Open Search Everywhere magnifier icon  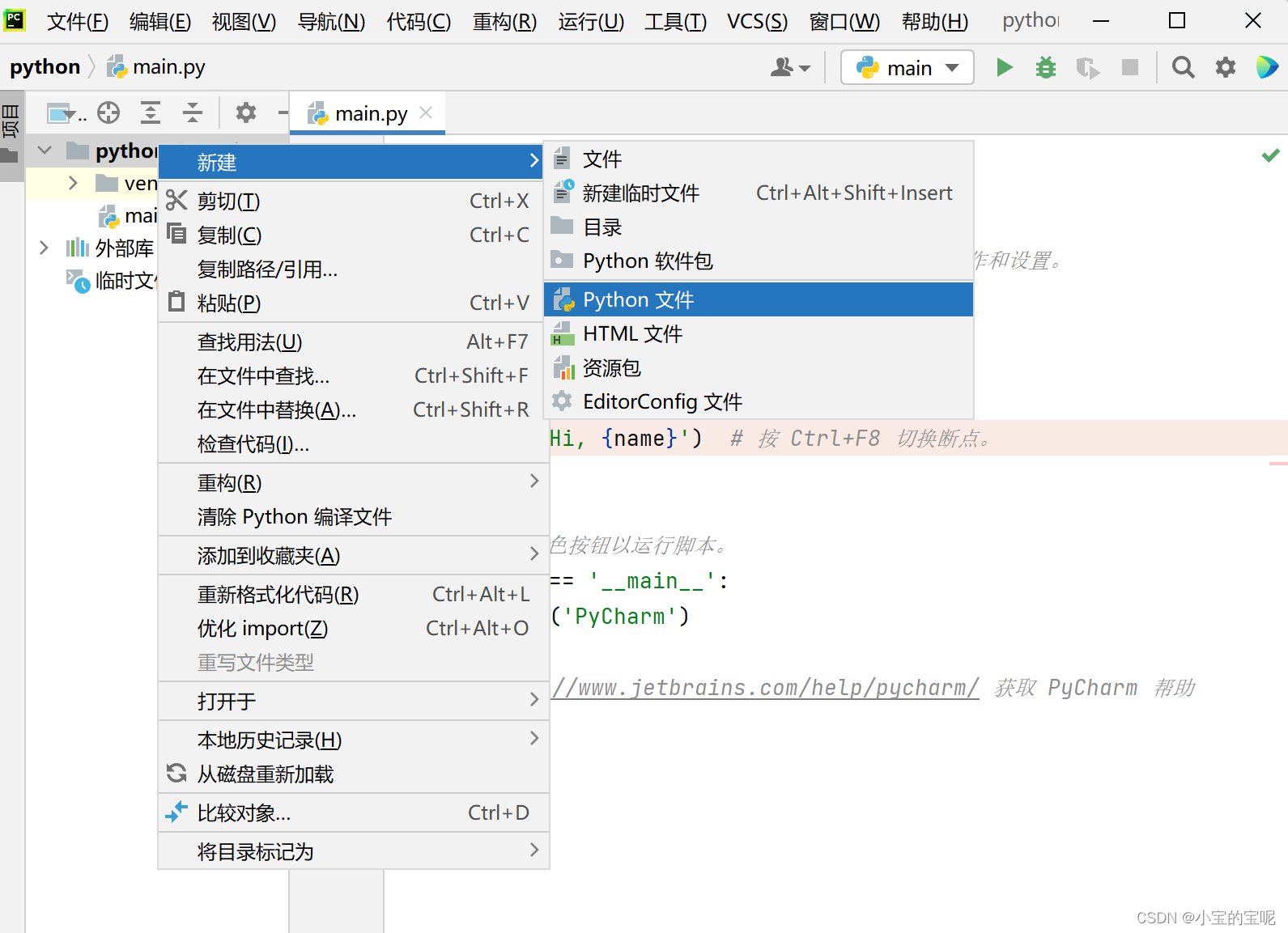1183,67
